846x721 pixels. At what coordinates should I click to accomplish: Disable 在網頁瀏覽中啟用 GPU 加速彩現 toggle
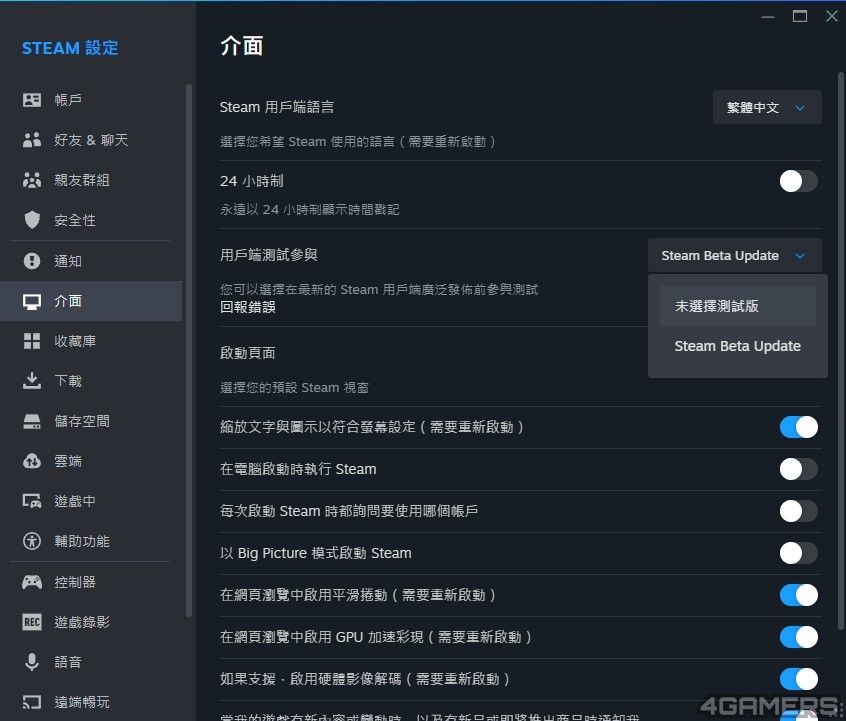(799, 637)
